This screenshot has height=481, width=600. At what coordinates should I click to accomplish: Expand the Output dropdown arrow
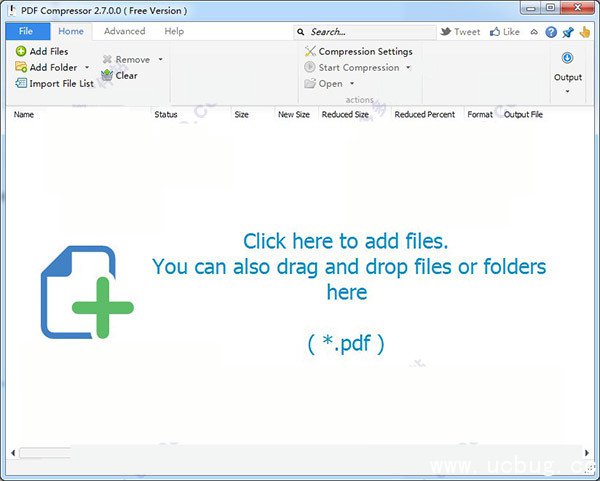pyautogui.click(x=567, y=91)
